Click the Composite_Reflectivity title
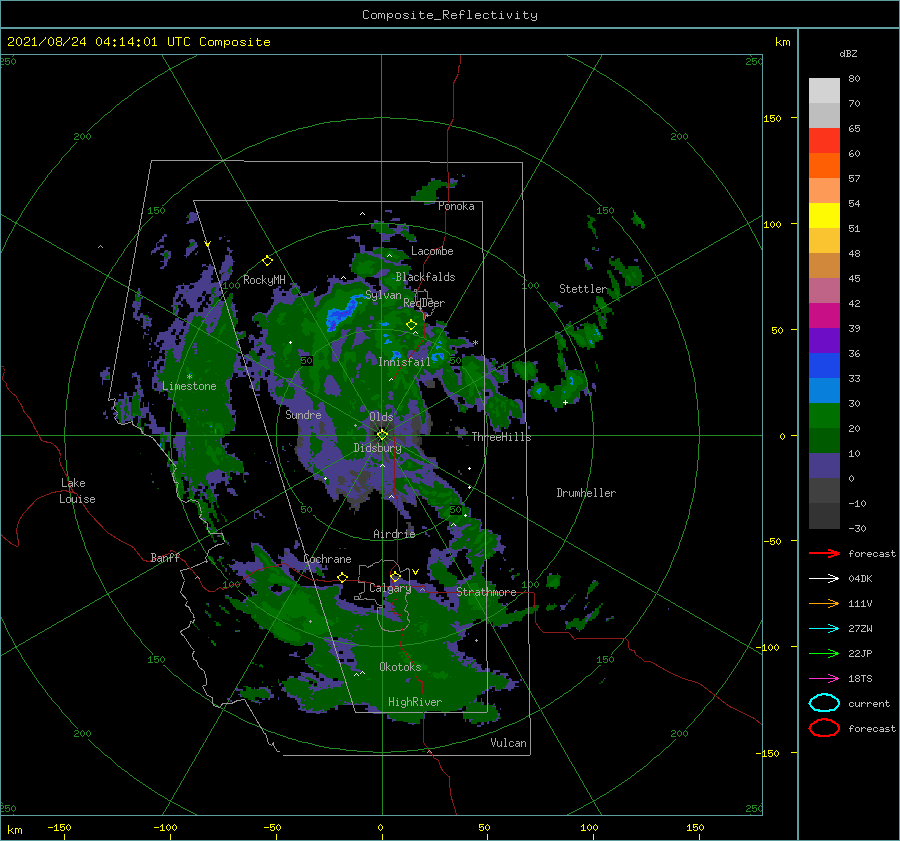 tap(450, 15)
